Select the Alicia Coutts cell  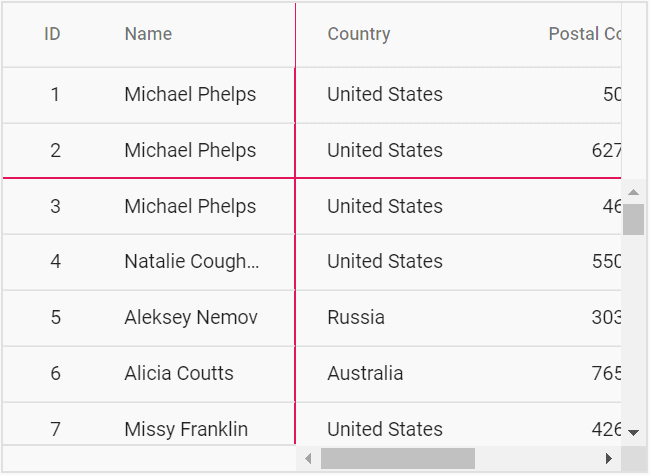click(x=179, y=374)
